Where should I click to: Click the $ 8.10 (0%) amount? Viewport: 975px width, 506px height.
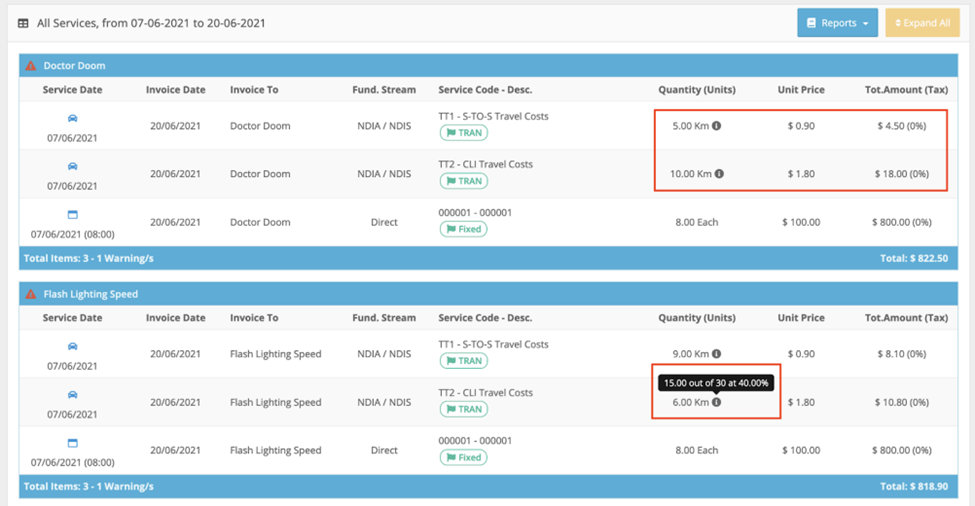pos(902,354)
